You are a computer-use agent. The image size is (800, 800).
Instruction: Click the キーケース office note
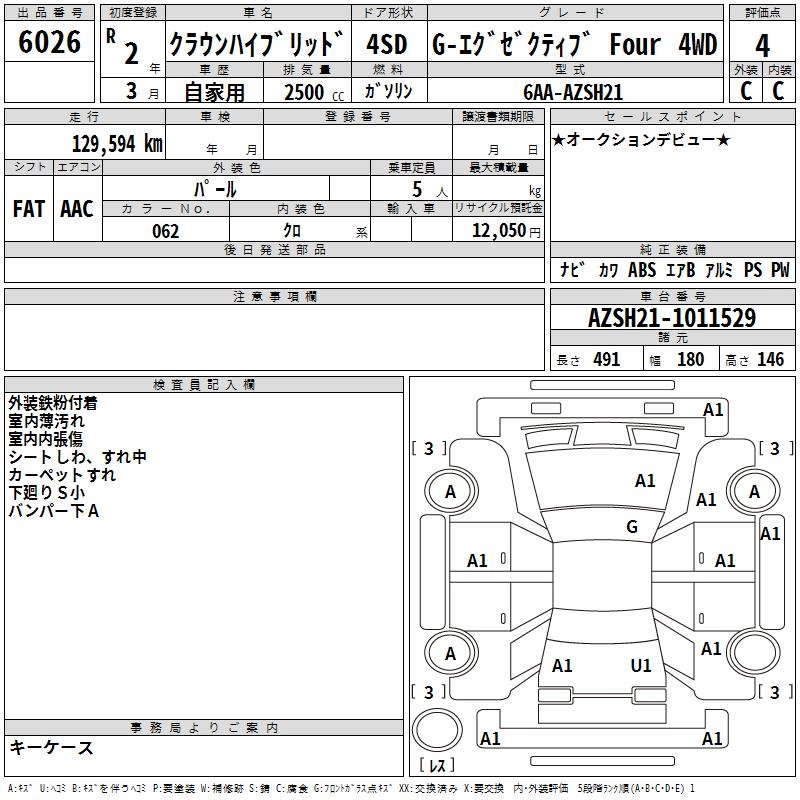click(52, 748)
